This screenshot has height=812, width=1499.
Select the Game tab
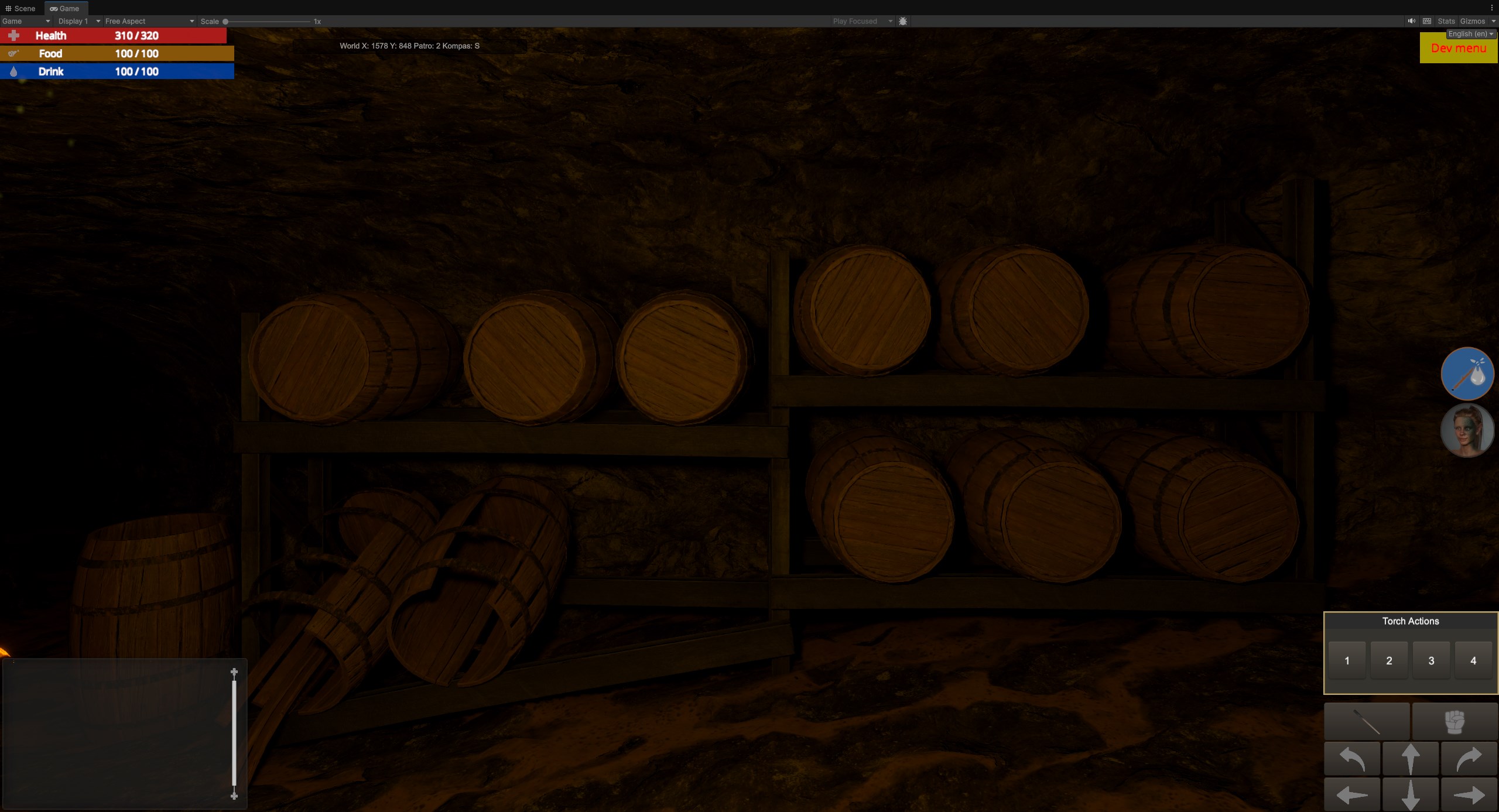tap(65, 8)
